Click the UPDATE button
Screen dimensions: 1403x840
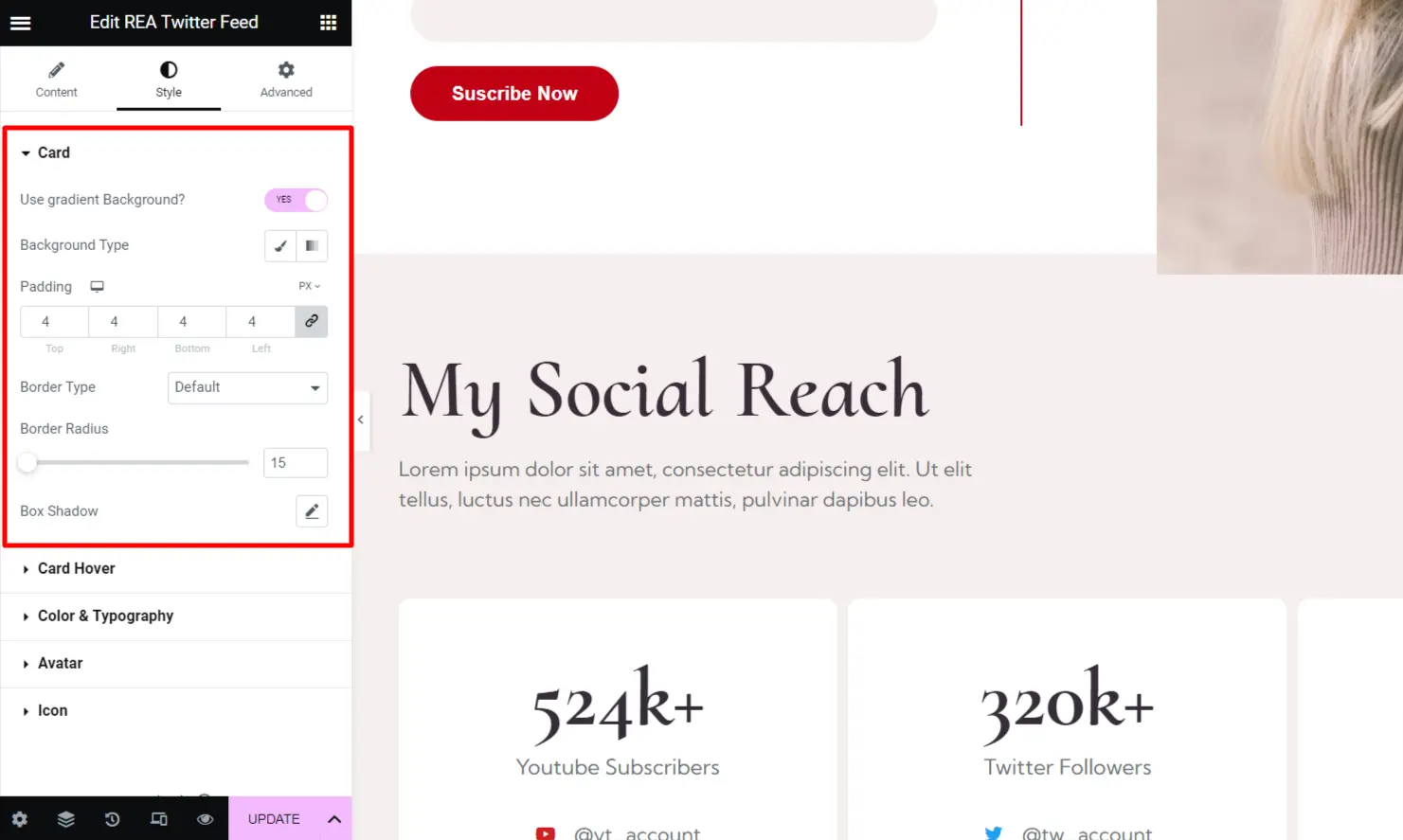click(x=274, y=819)
